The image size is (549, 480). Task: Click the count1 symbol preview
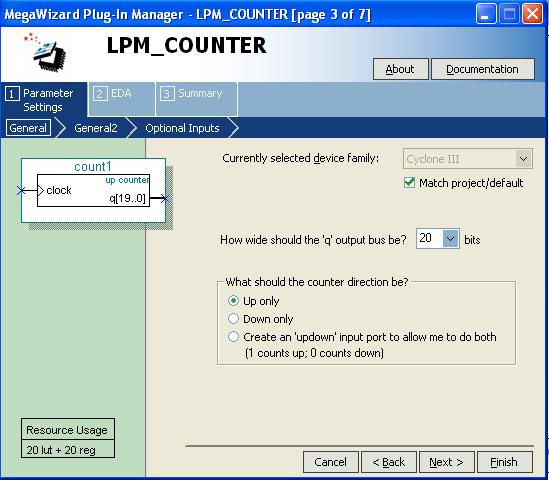pos(93,190)
